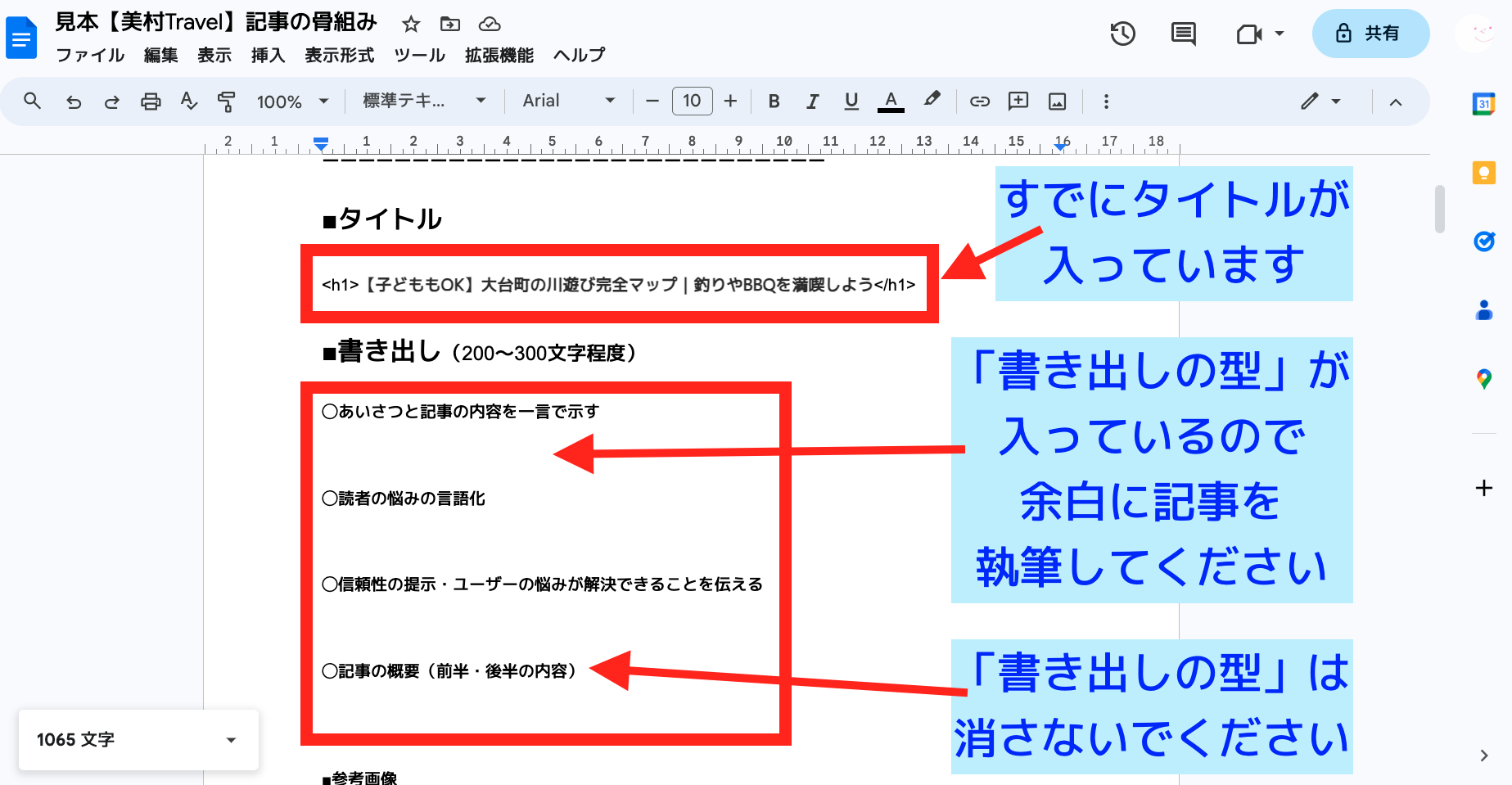Open version history clock icon
This screenshot has height=785, width=1512.
click(x=1122, y=34)
